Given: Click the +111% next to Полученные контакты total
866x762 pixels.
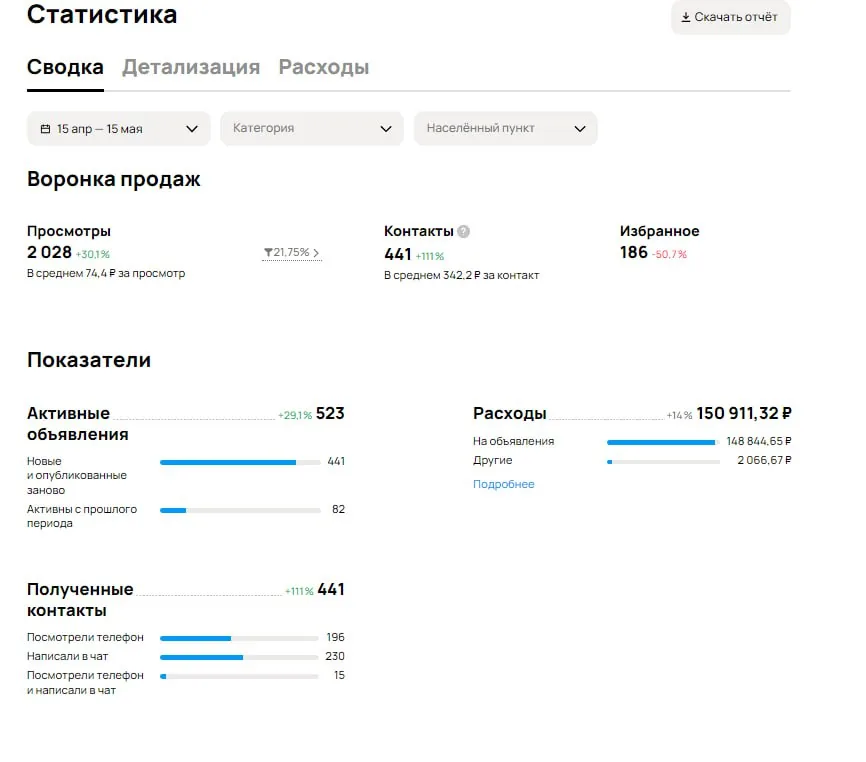Looking at the screenshot, I should tap(299, 591).
